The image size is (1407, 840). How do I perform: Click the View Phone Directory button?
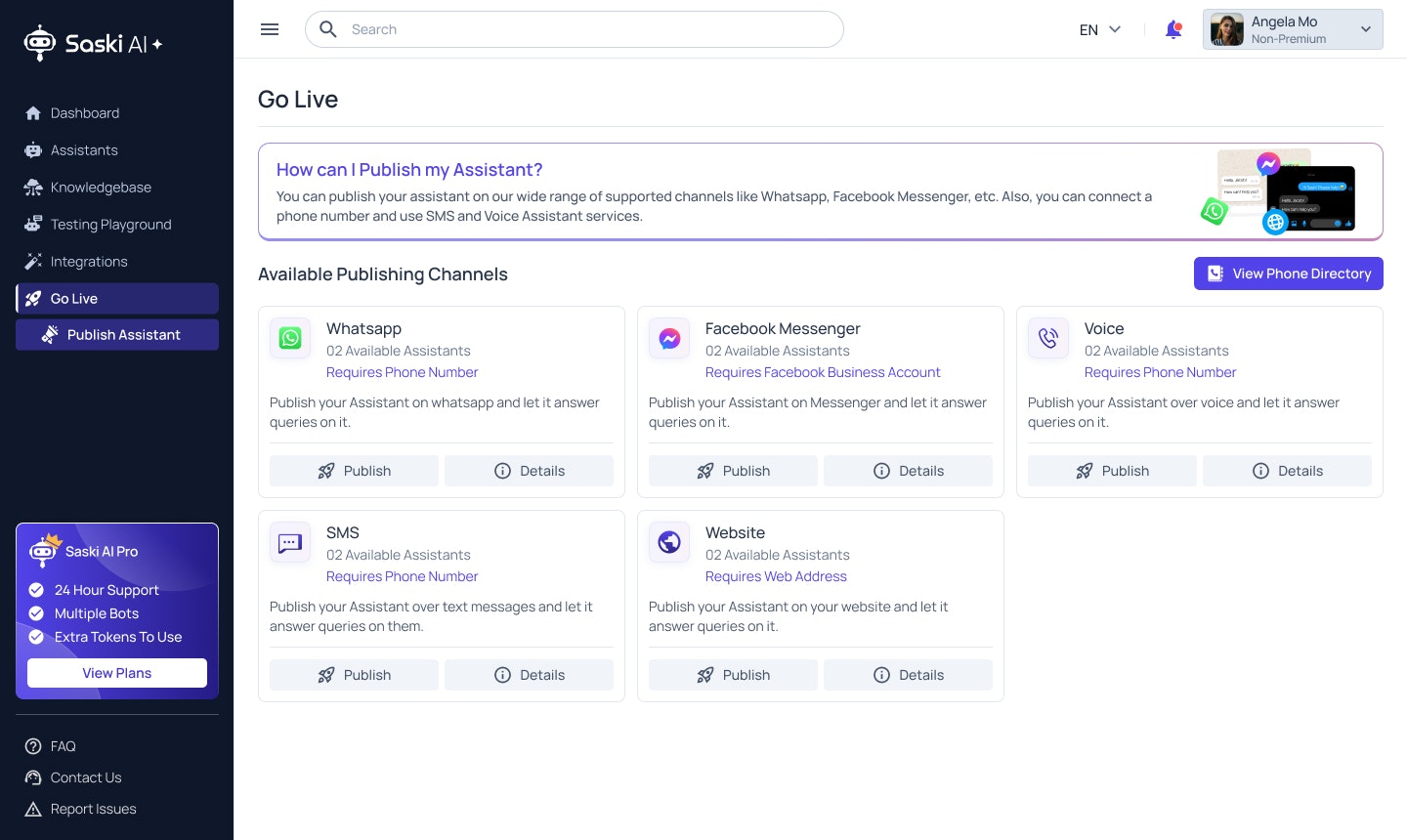click(x=1288, y=273)
